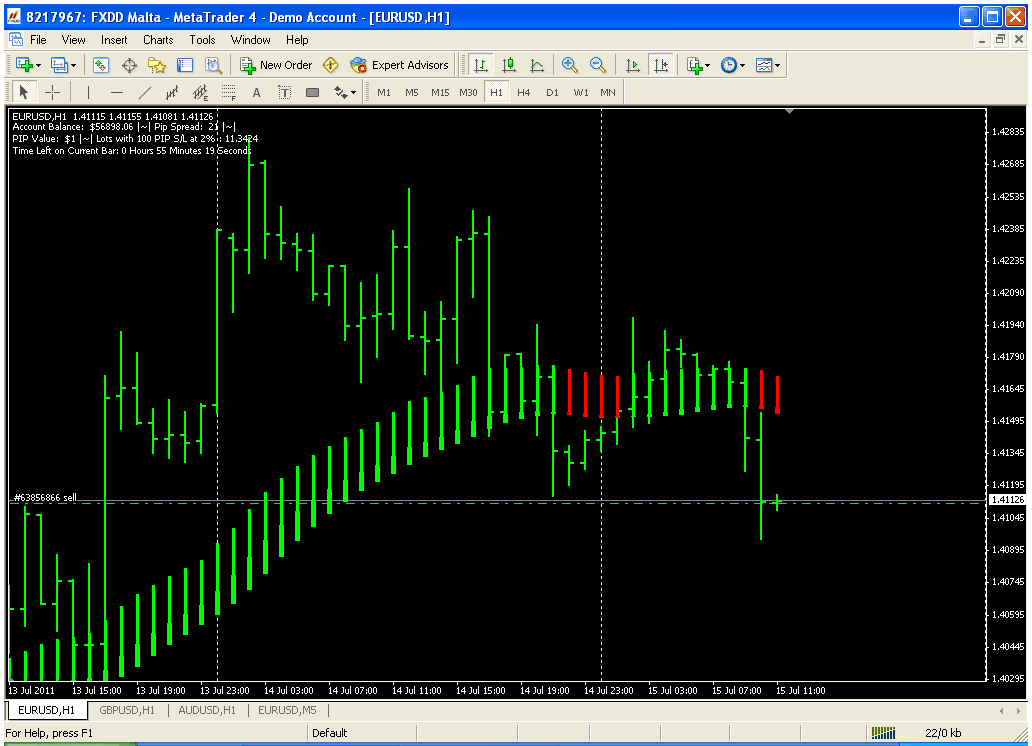The height and width of the screenshot is (746, 1032).
Task: Open the Strategy Tester icon
Action: tap(213, 65)
